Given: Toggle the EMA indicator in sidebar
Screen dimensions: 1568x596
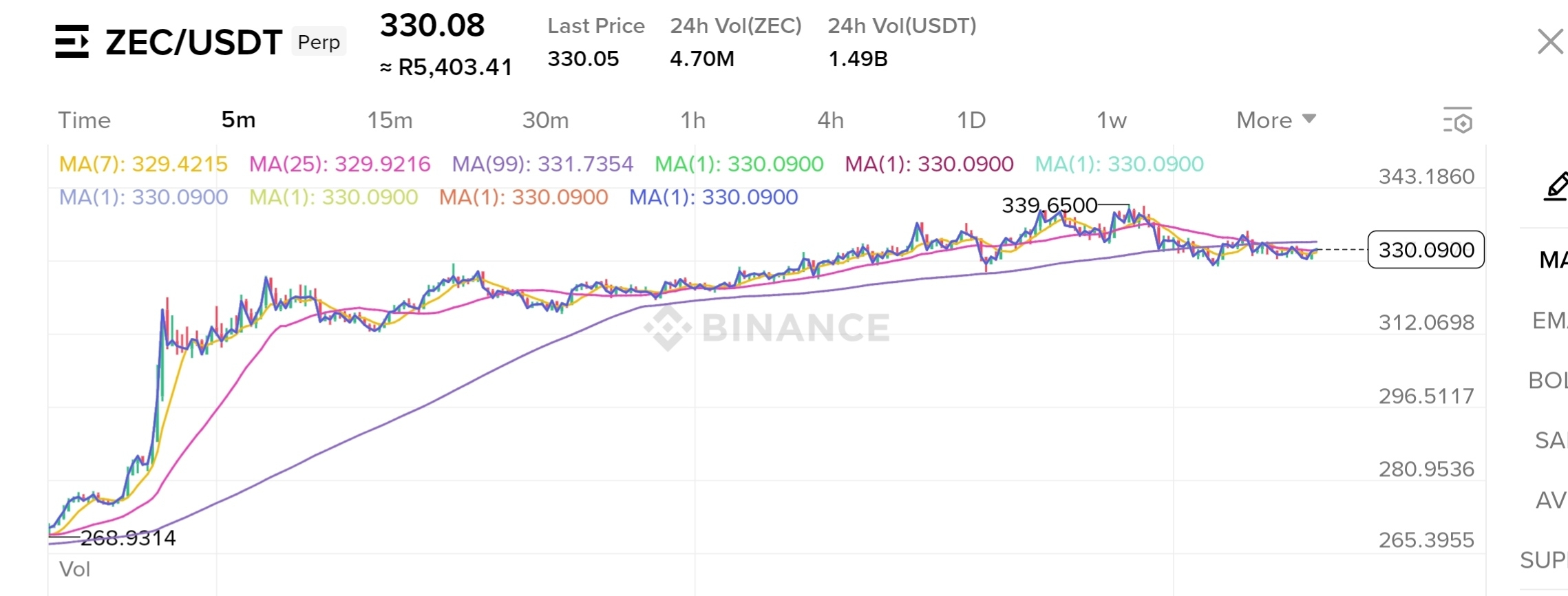Looking at the screenshot, I should (x=1550, y=321).
